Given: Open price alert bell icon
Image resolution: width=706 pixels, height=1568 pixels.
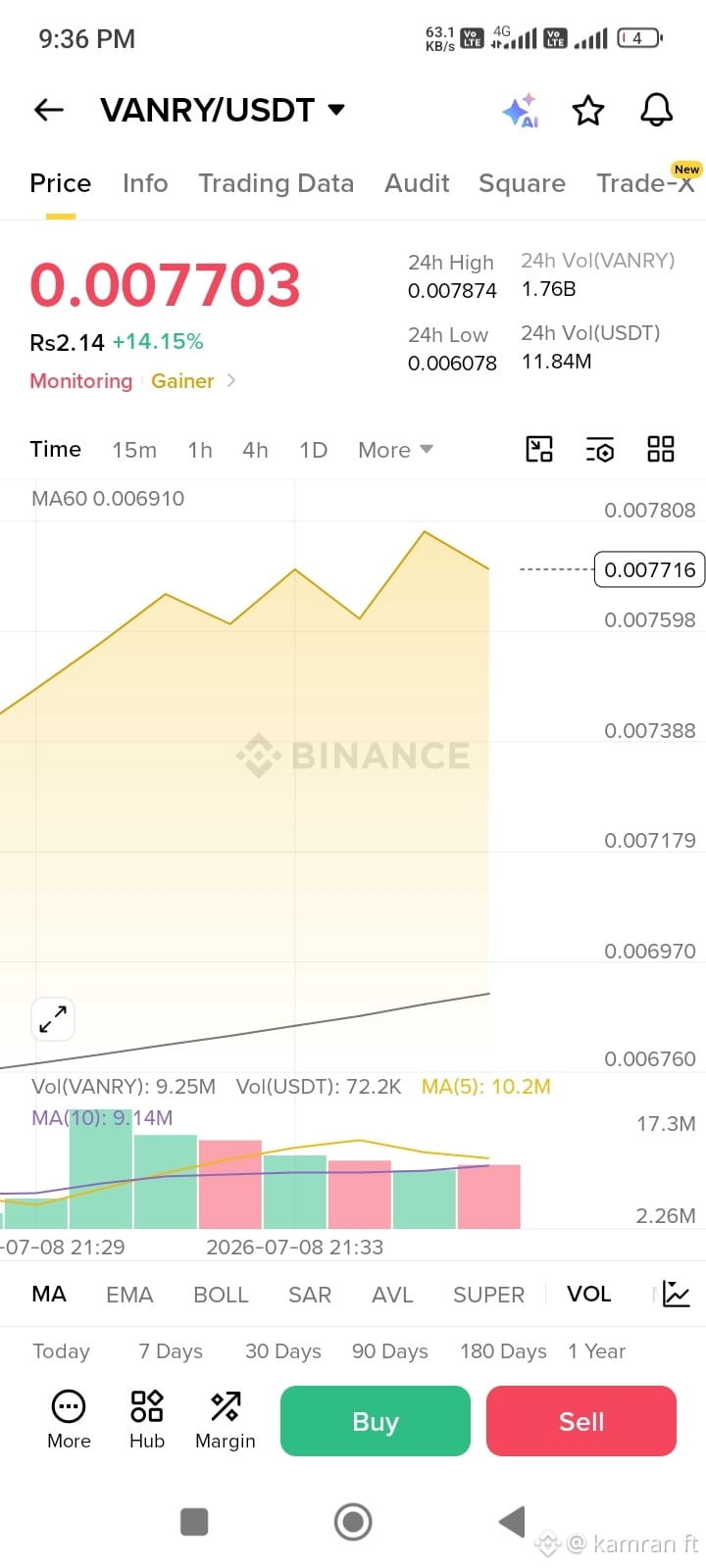Looking at the screenshot, I should tap(657, 110).
